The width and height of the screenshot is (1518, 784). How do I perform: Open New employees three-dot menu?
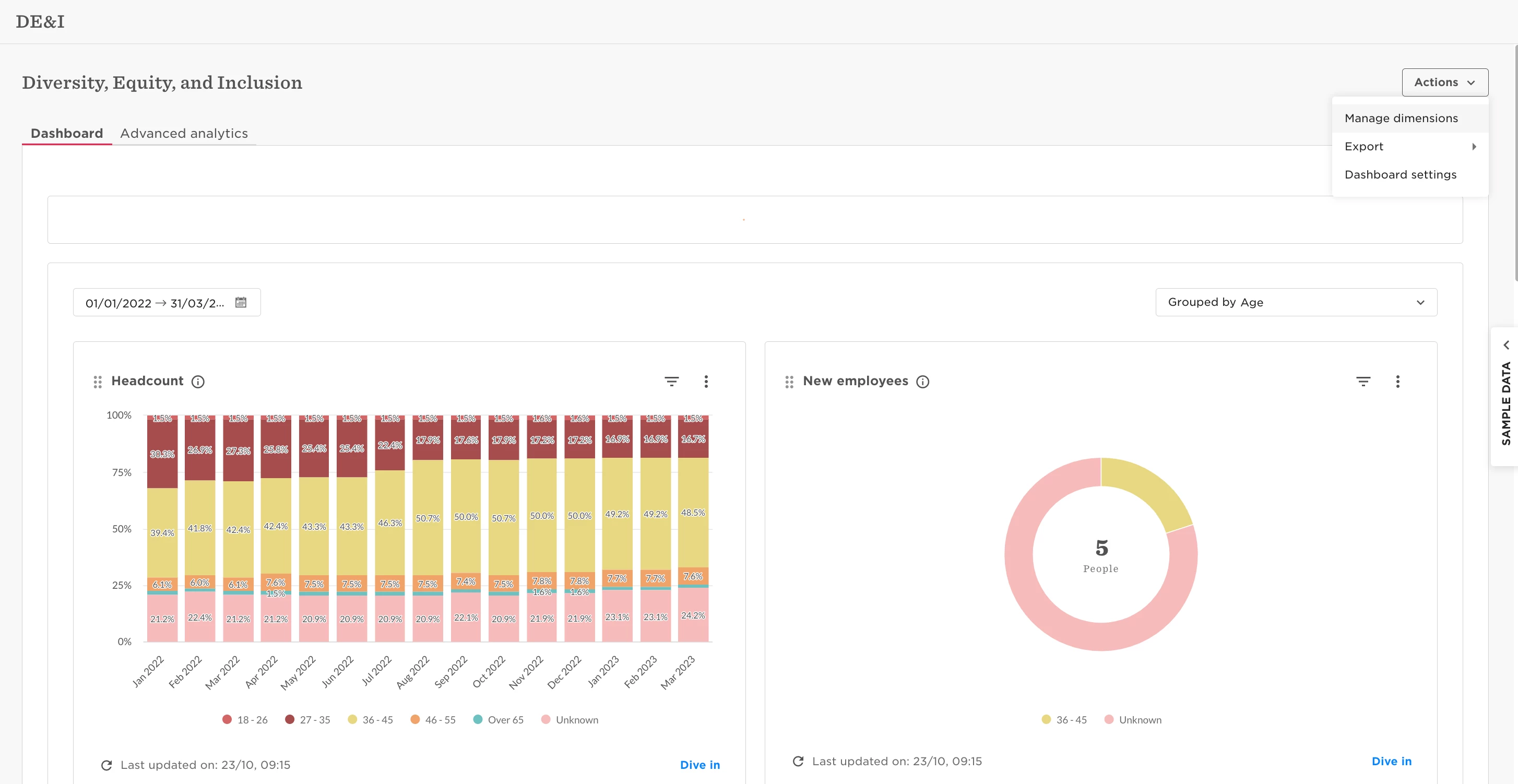tap(1397, 382)
